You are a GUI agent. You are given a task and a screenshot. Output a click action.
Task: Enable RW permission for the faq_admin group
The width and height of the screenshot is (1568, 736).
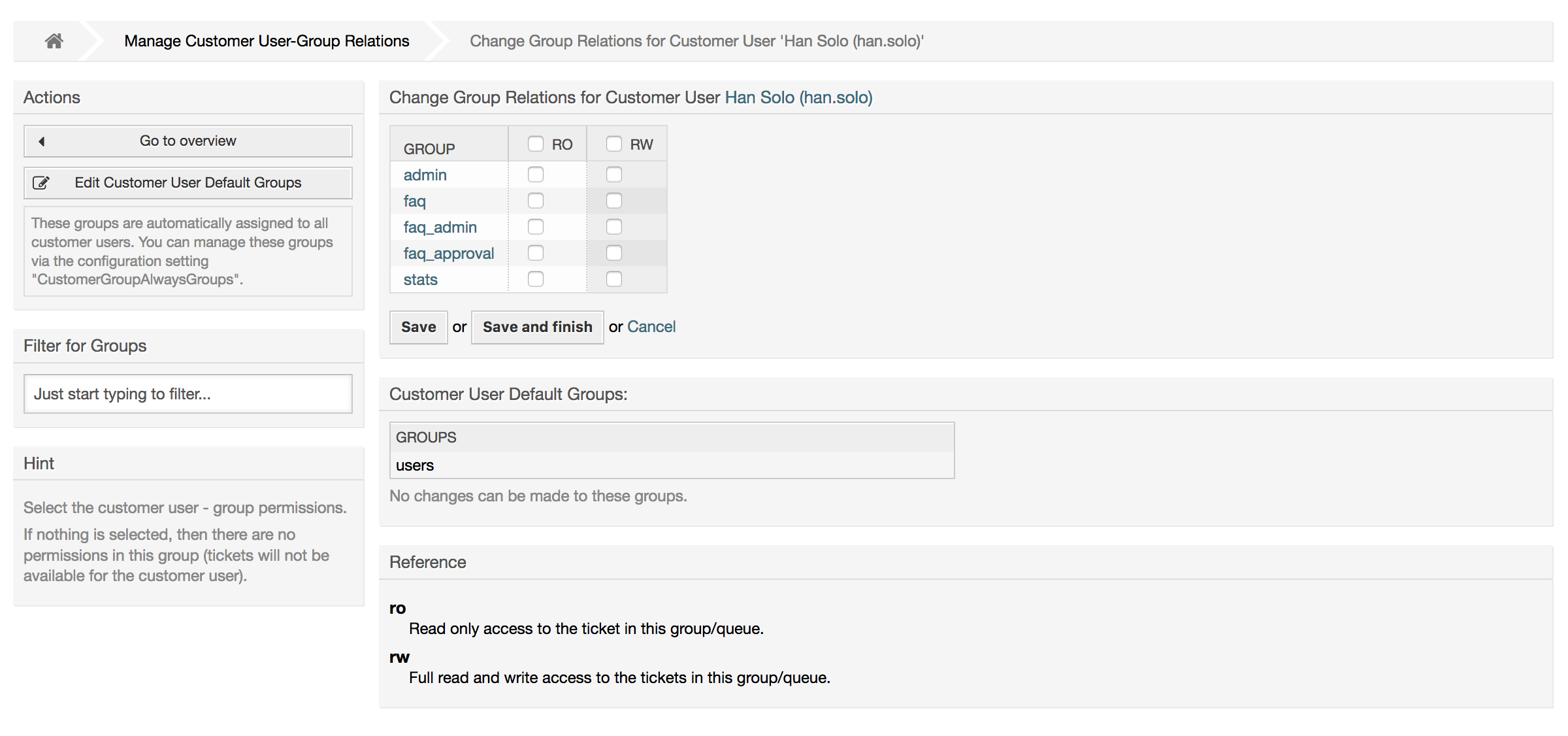(x=613, y=226)
